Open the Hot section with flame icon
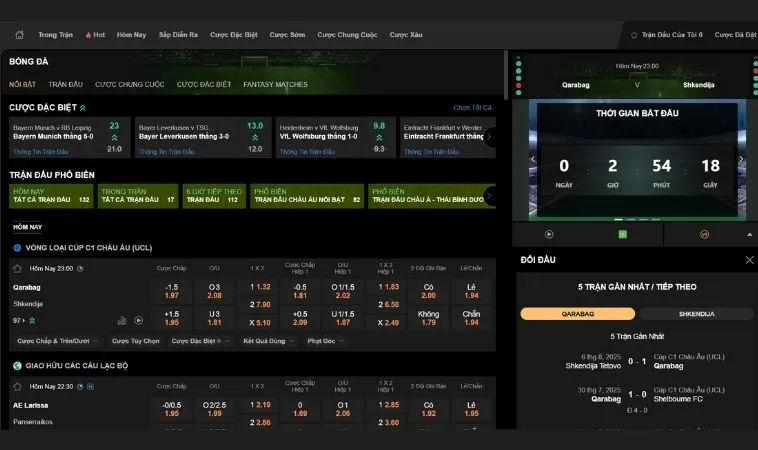 pyautogui.click(x=95, y=35)
